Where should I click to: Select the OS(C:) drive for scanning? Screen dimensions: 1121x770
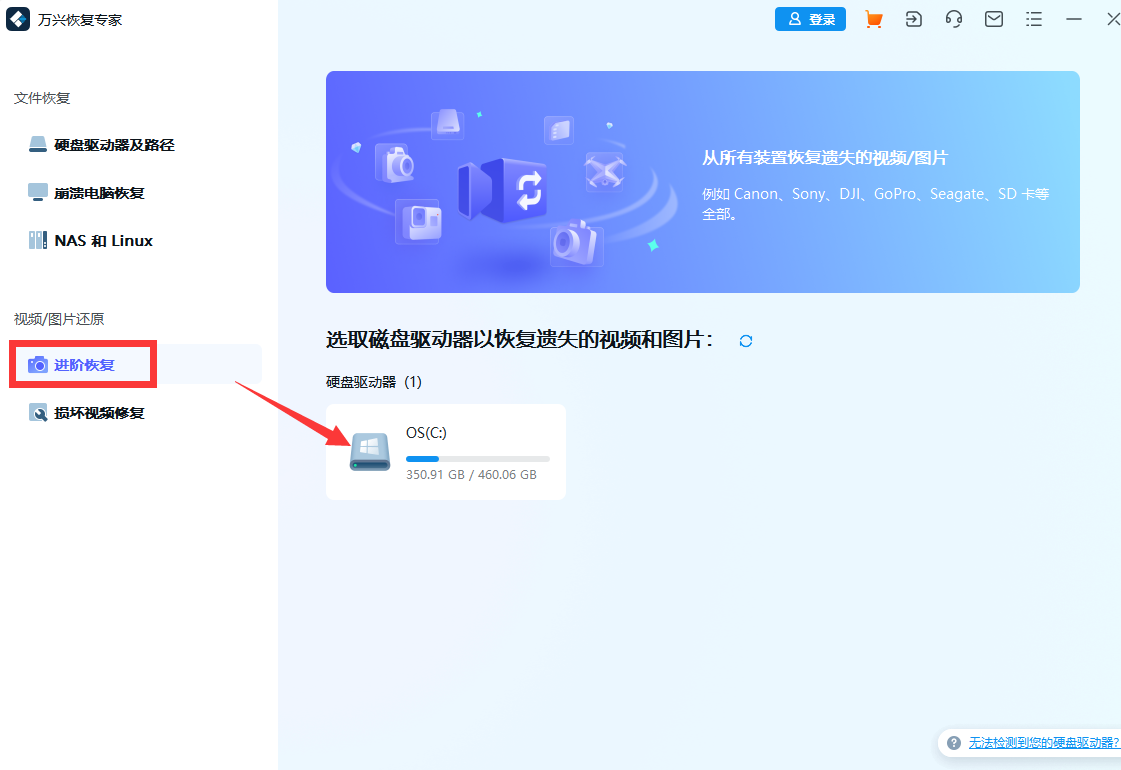(445, 451)
